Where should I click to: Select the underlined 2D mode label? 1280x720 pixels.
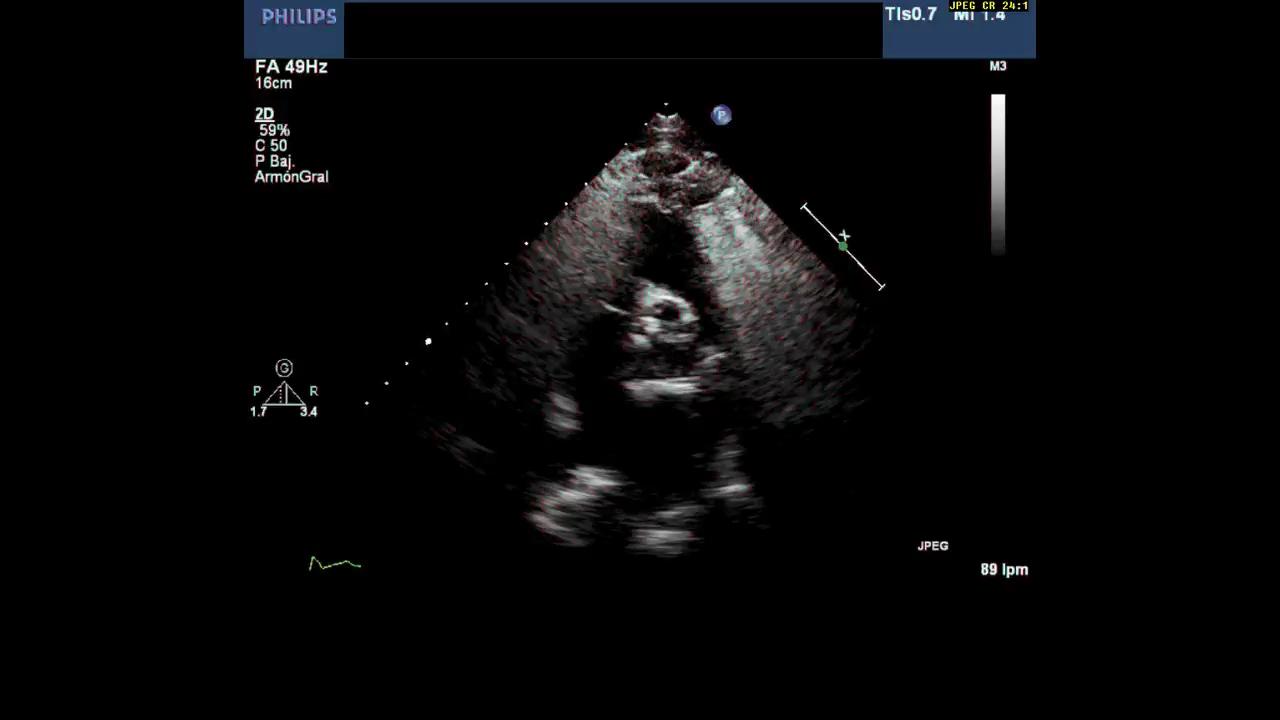[264, 114]
